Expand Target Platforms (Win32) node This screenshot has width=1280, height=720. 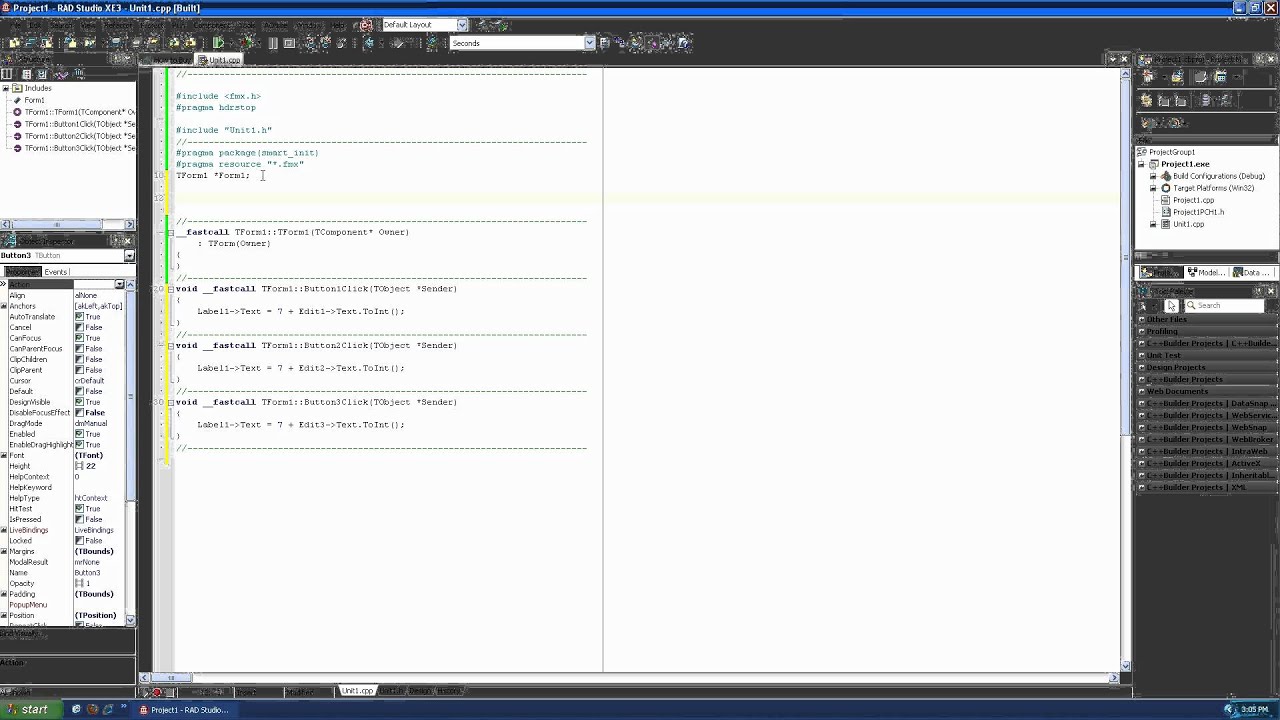(1153, 188)
